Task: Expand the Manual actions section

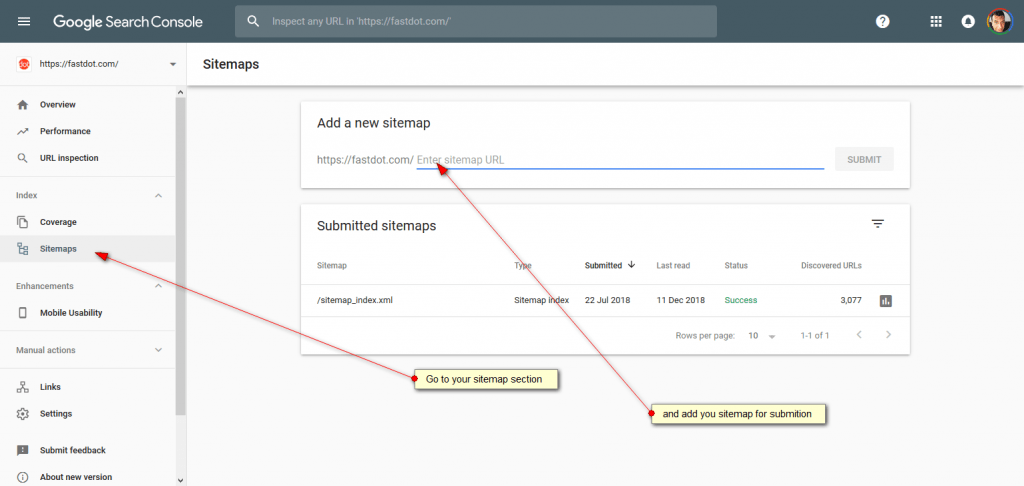Action: (x=158, y=350)
